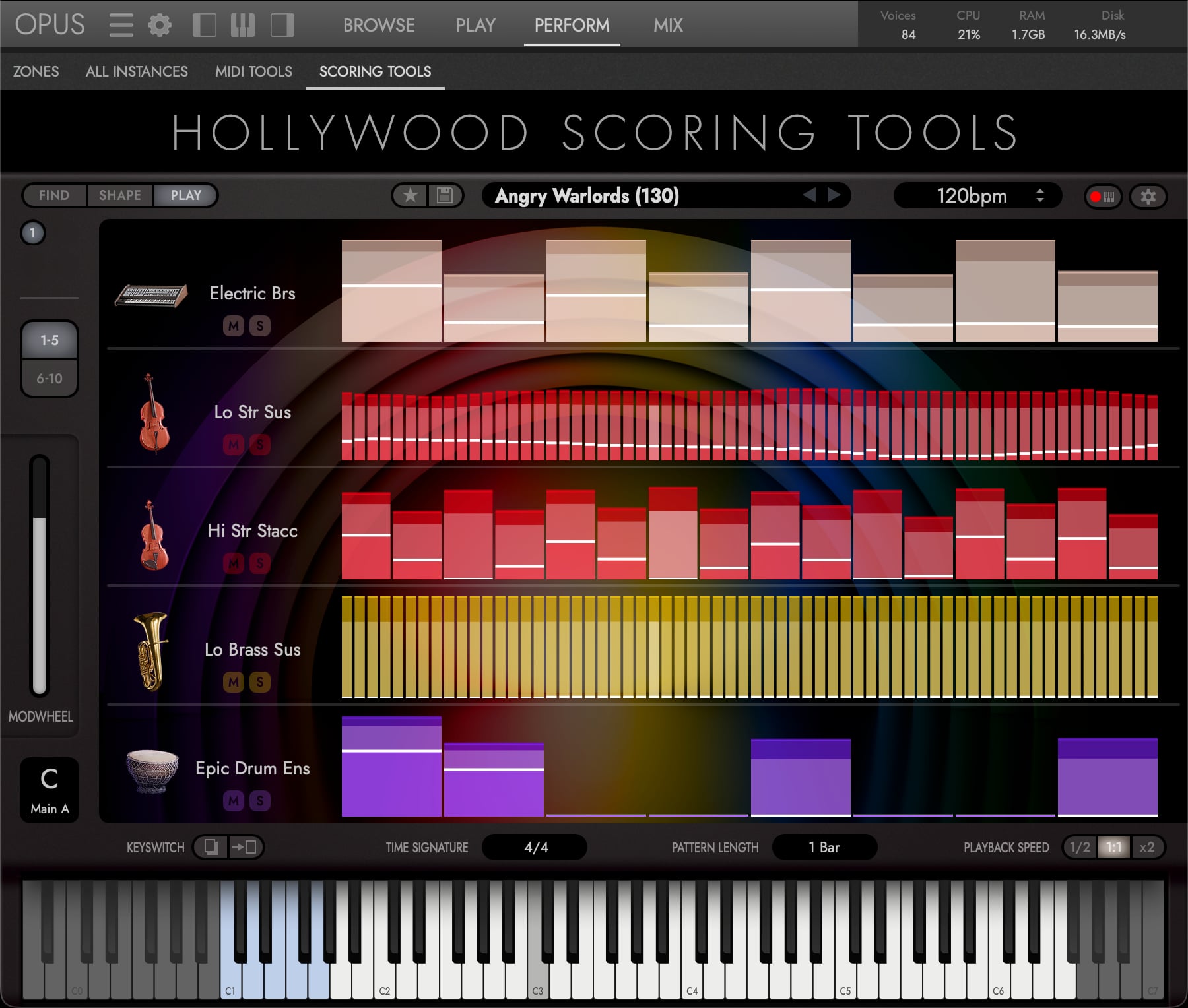1188x1008 pixels.
Task: Open the ZONES sub-tab
Action: (36, 71)
